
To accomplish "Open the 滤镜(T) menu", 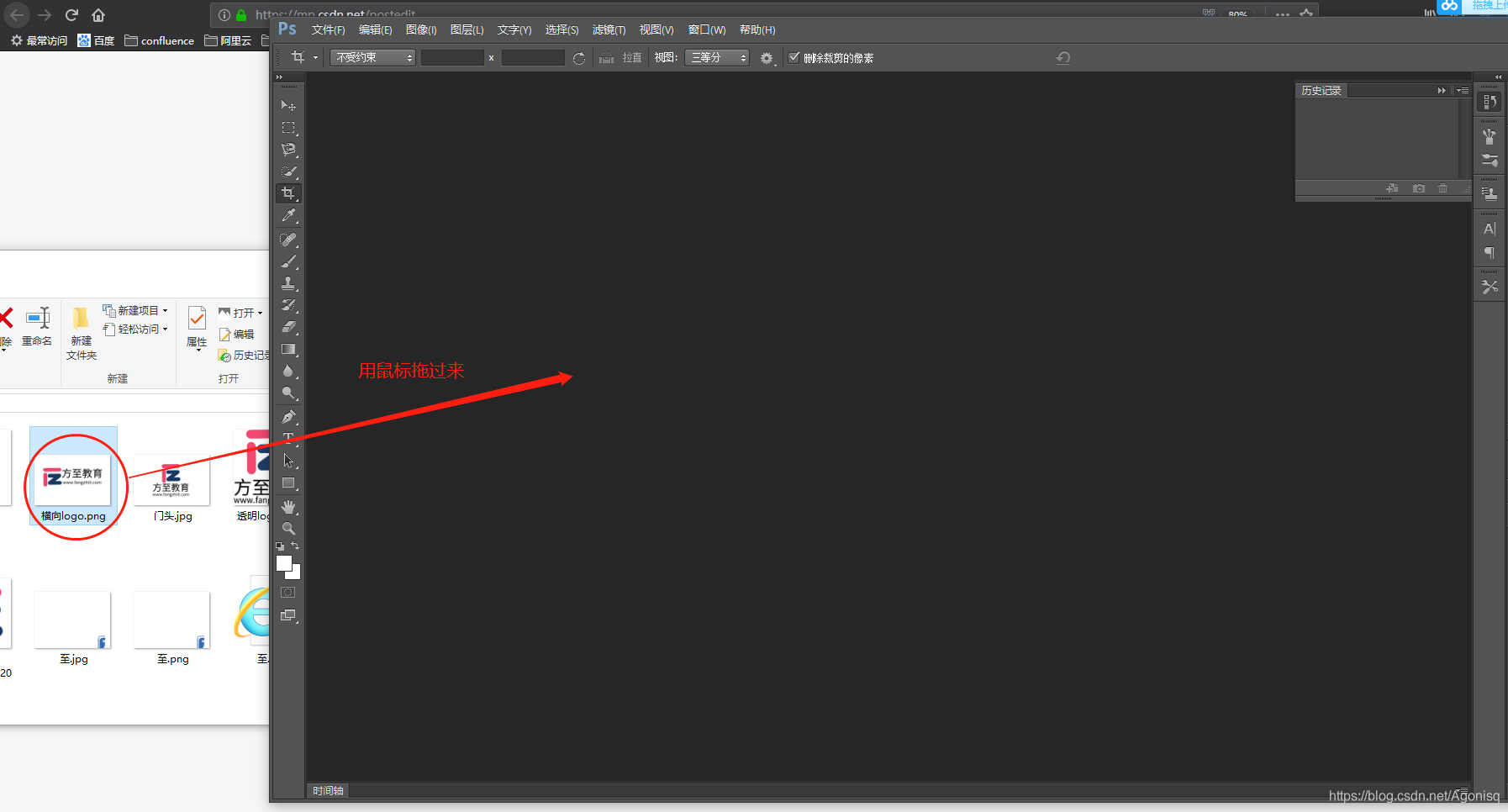I will 609,29.
